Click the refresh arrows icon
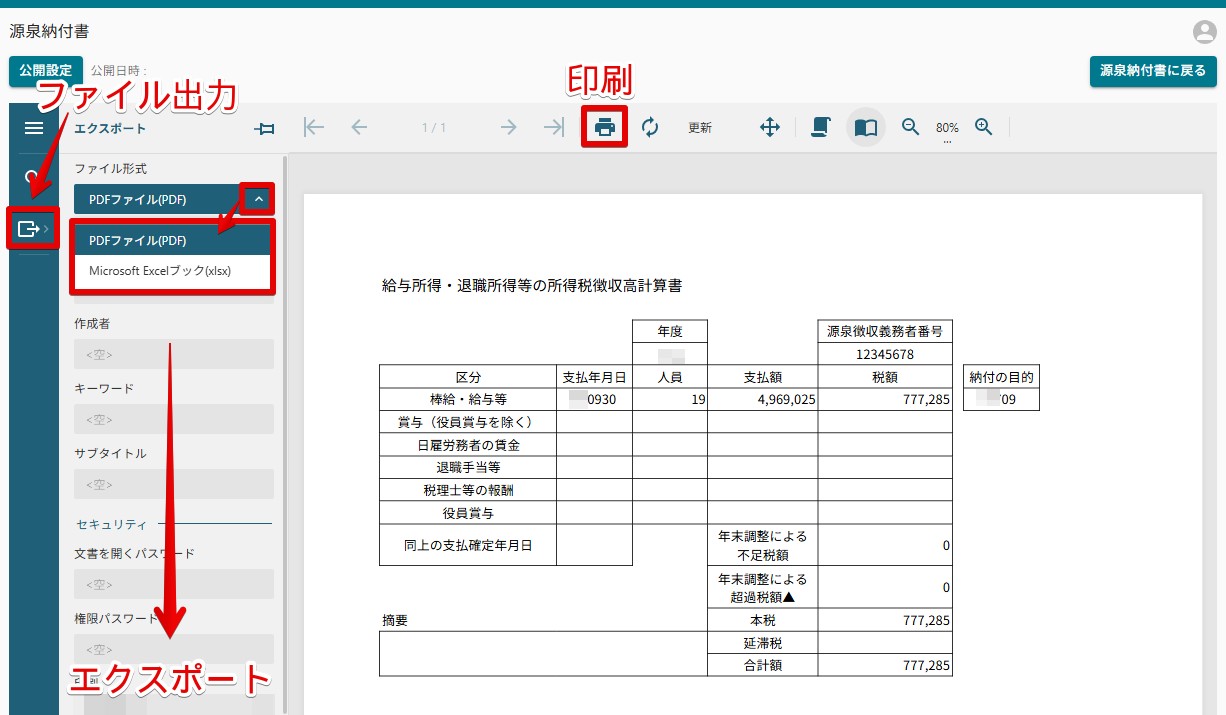The image size is (1226, 715). pyautogui.click(x=650, y=127)
